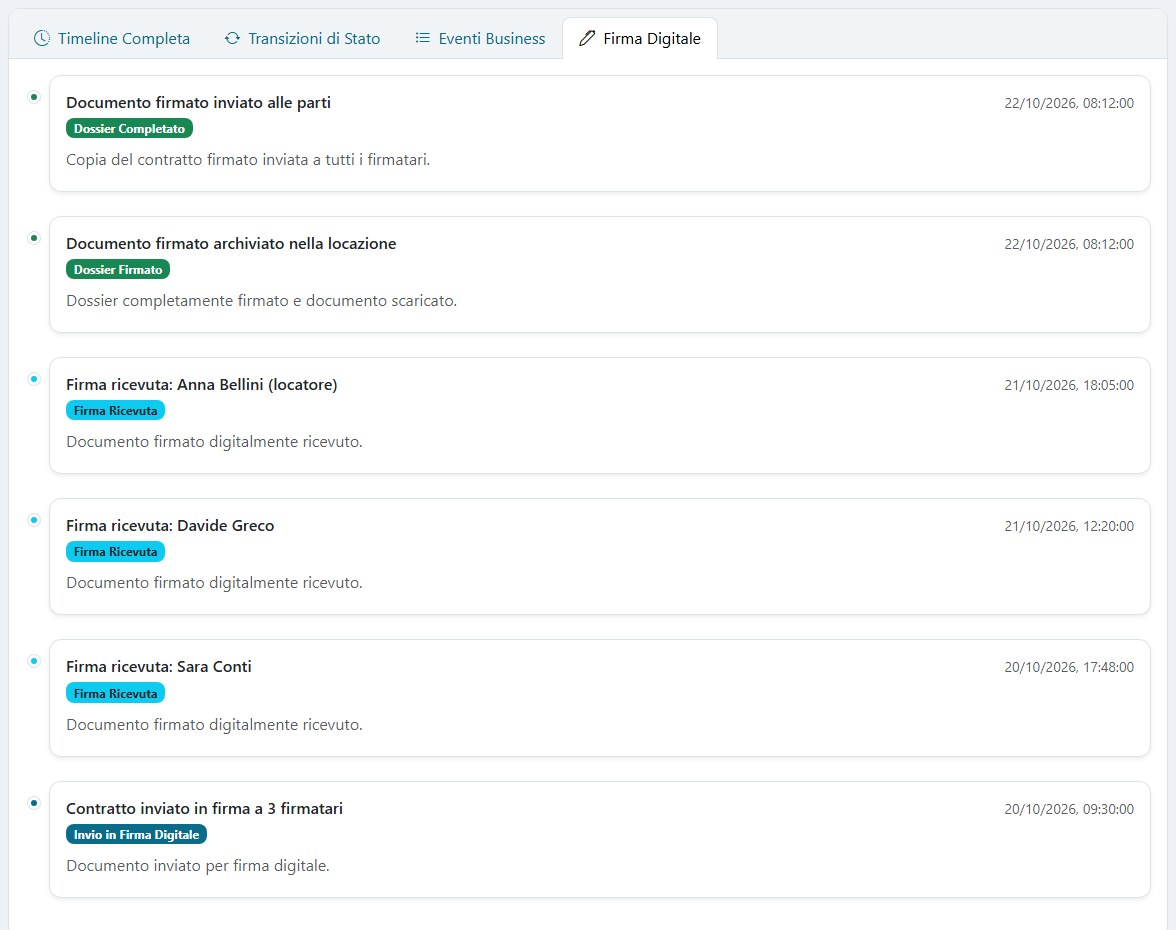This screenshot has width=1176, height=930.
Task: Click timeline marker next to Sara Conti signature
Action: [x=34, y=661]
